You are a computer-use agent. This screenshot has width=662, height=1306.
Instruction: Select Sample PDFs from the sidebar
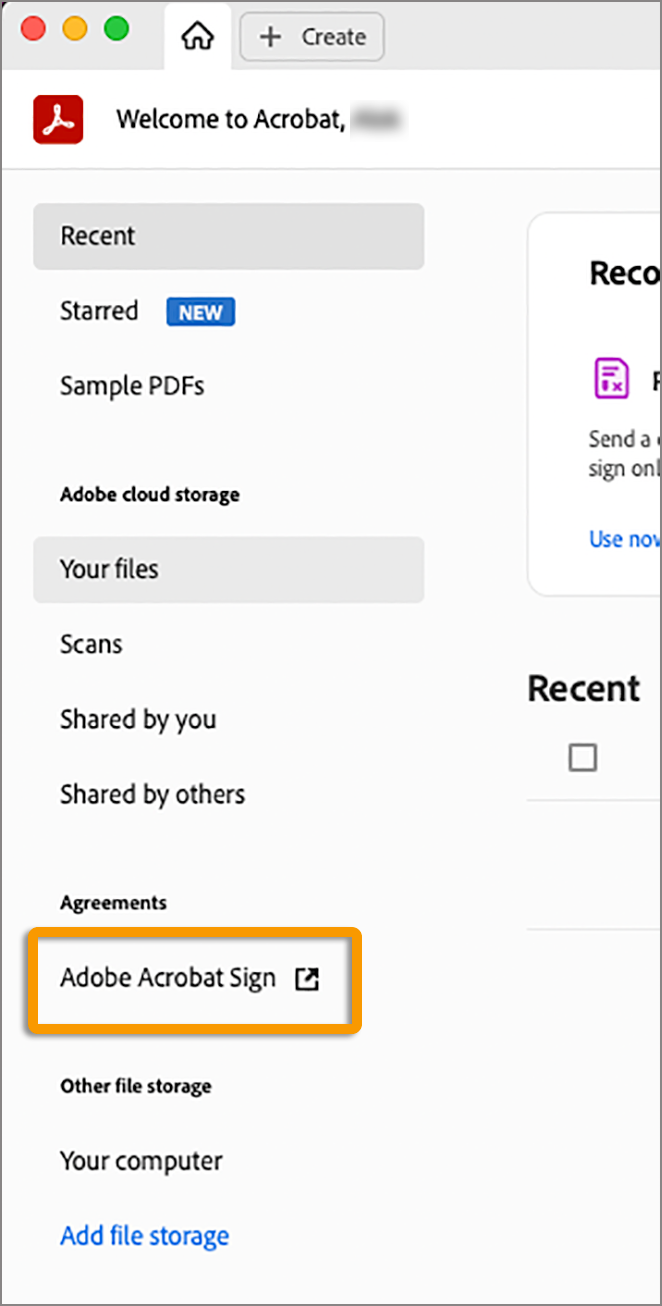[x=132, y=386]
